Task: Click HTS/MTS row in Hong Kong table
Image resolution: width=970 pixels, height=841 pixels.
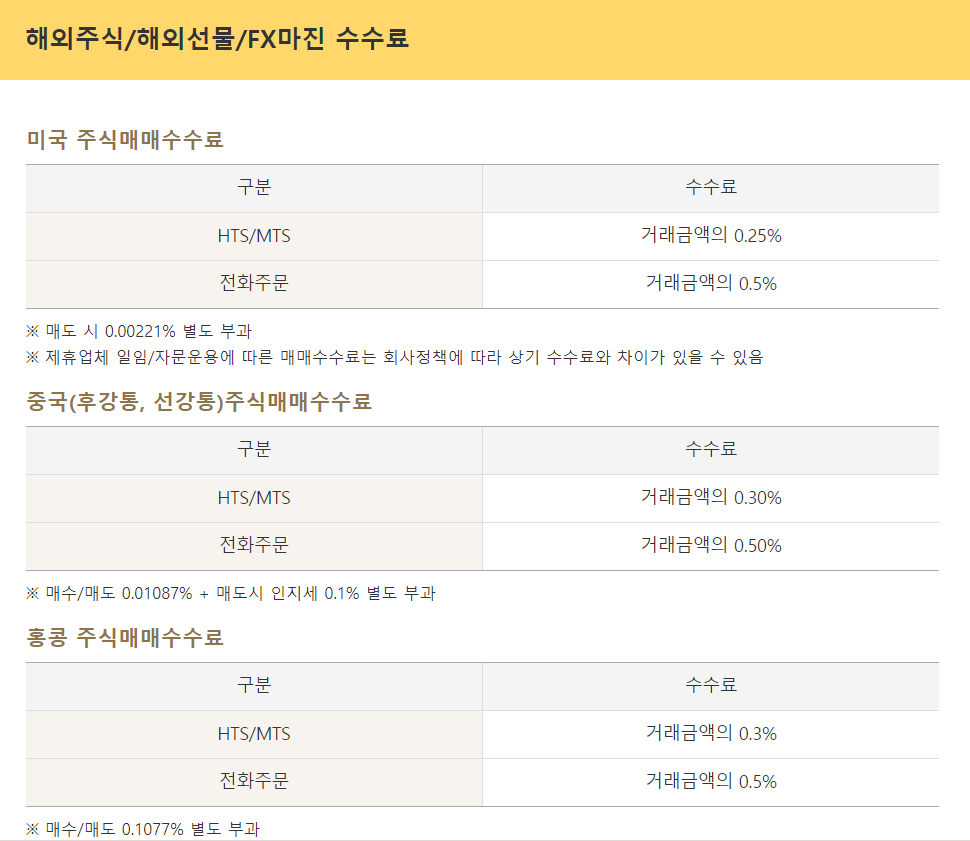Action: [x=254, y=734]
